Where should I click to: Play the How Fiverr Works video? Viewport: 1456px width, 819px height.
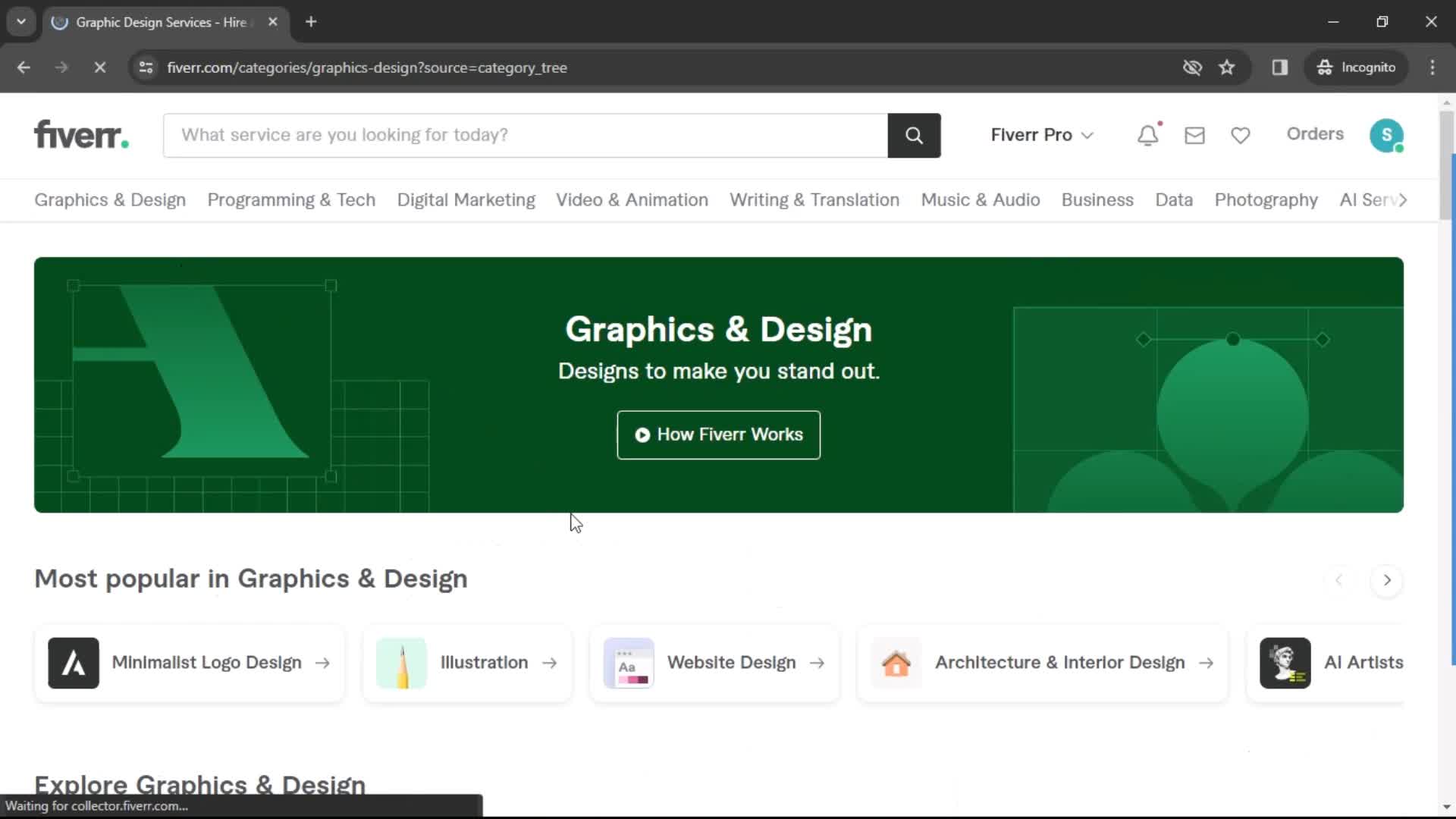click(x=718, y=435)
